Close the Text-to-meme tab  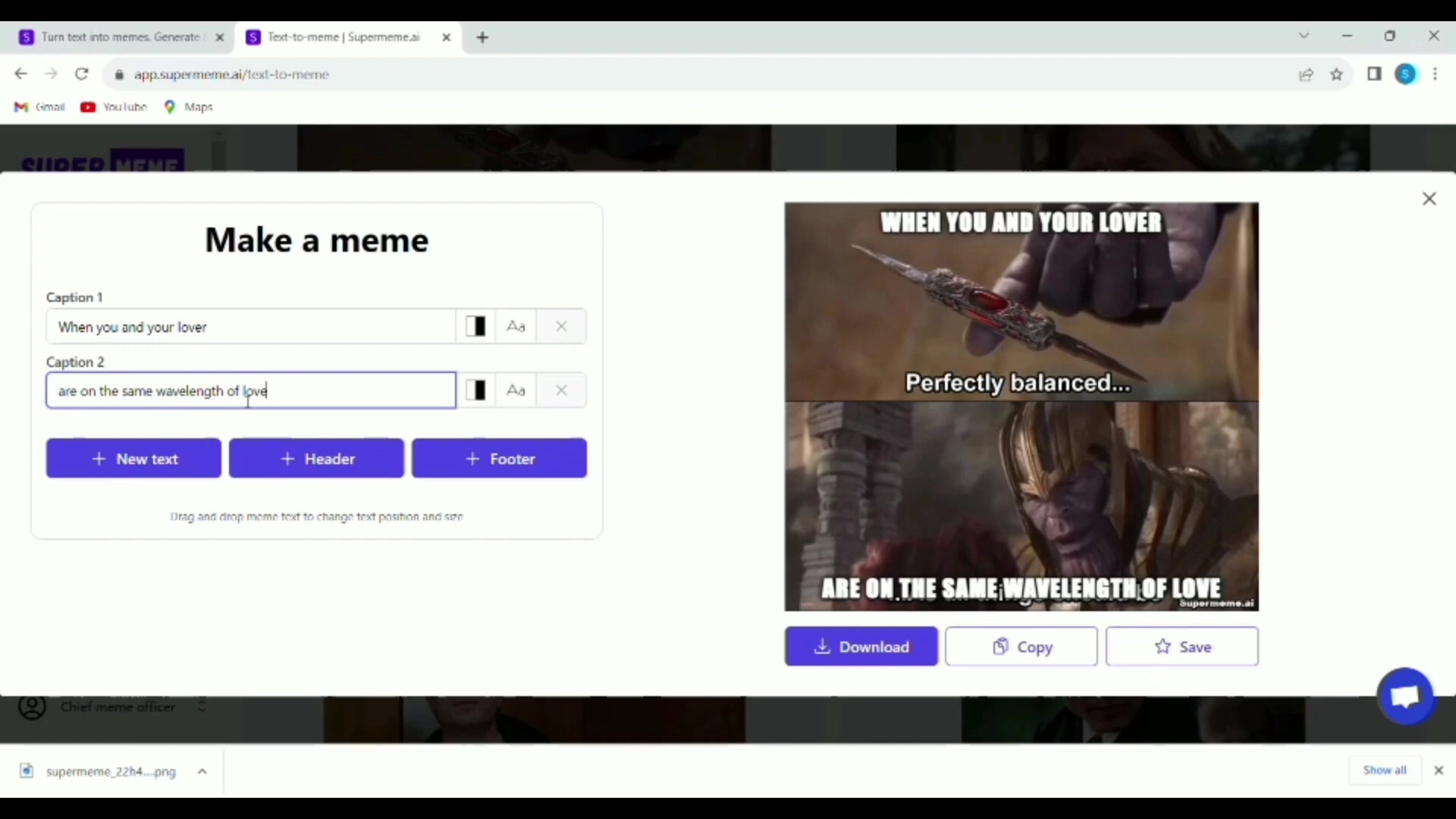pos(447,37)
